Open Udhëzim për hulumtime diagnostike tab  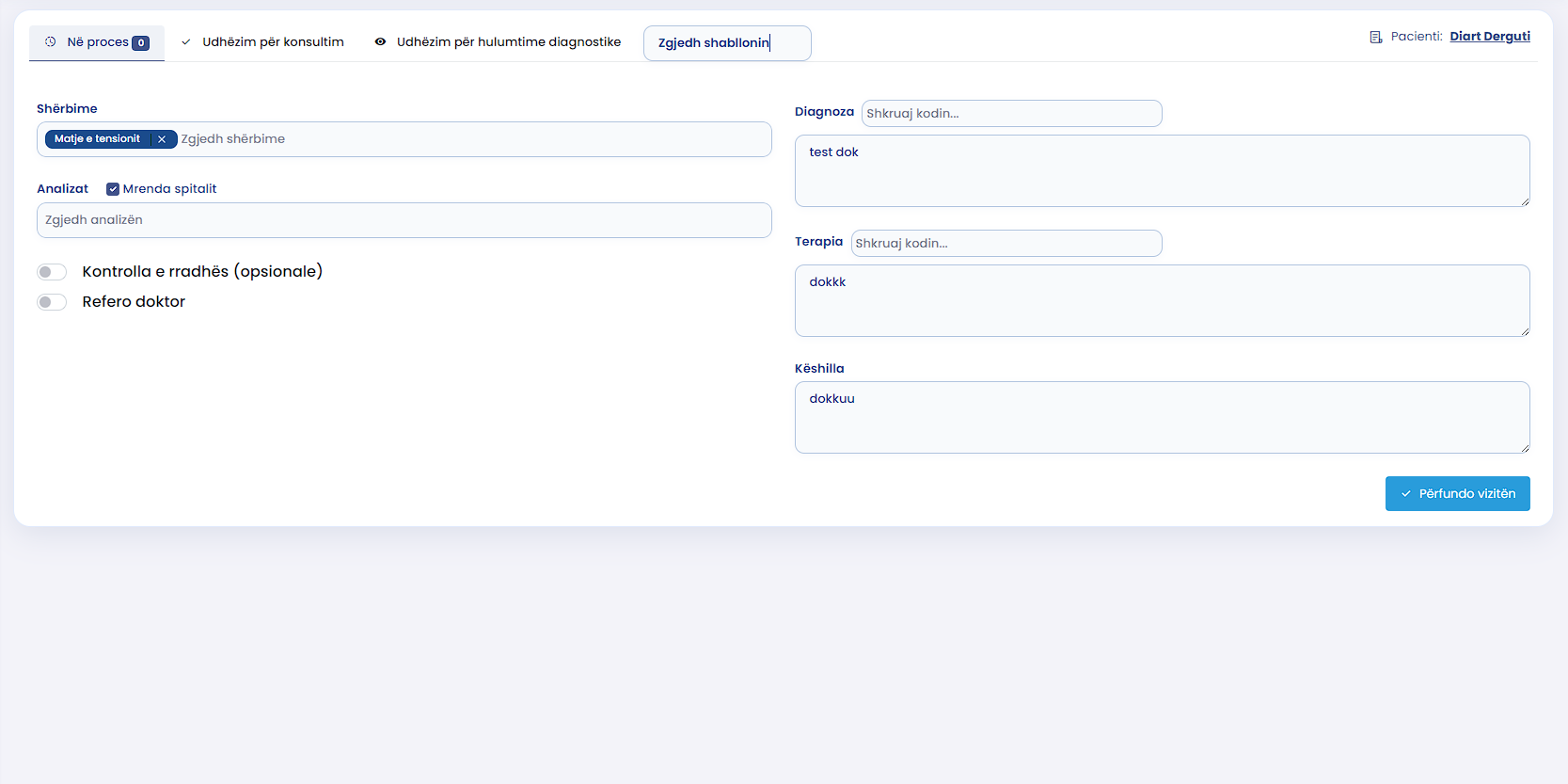click(x=508, y=42)
